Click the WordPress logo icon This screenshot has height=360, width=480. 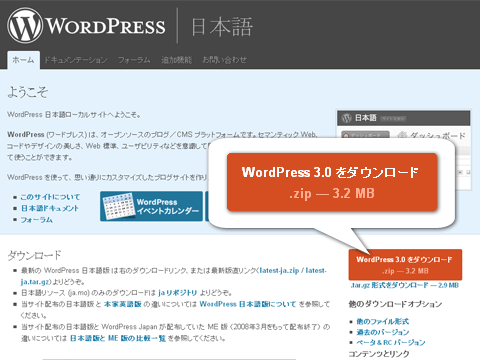25,26
